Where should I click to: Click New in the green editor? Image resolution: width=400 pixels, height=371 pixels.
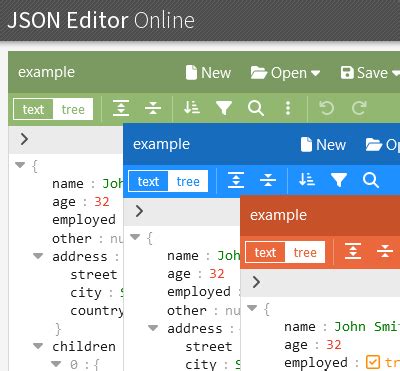pos(208,73)
